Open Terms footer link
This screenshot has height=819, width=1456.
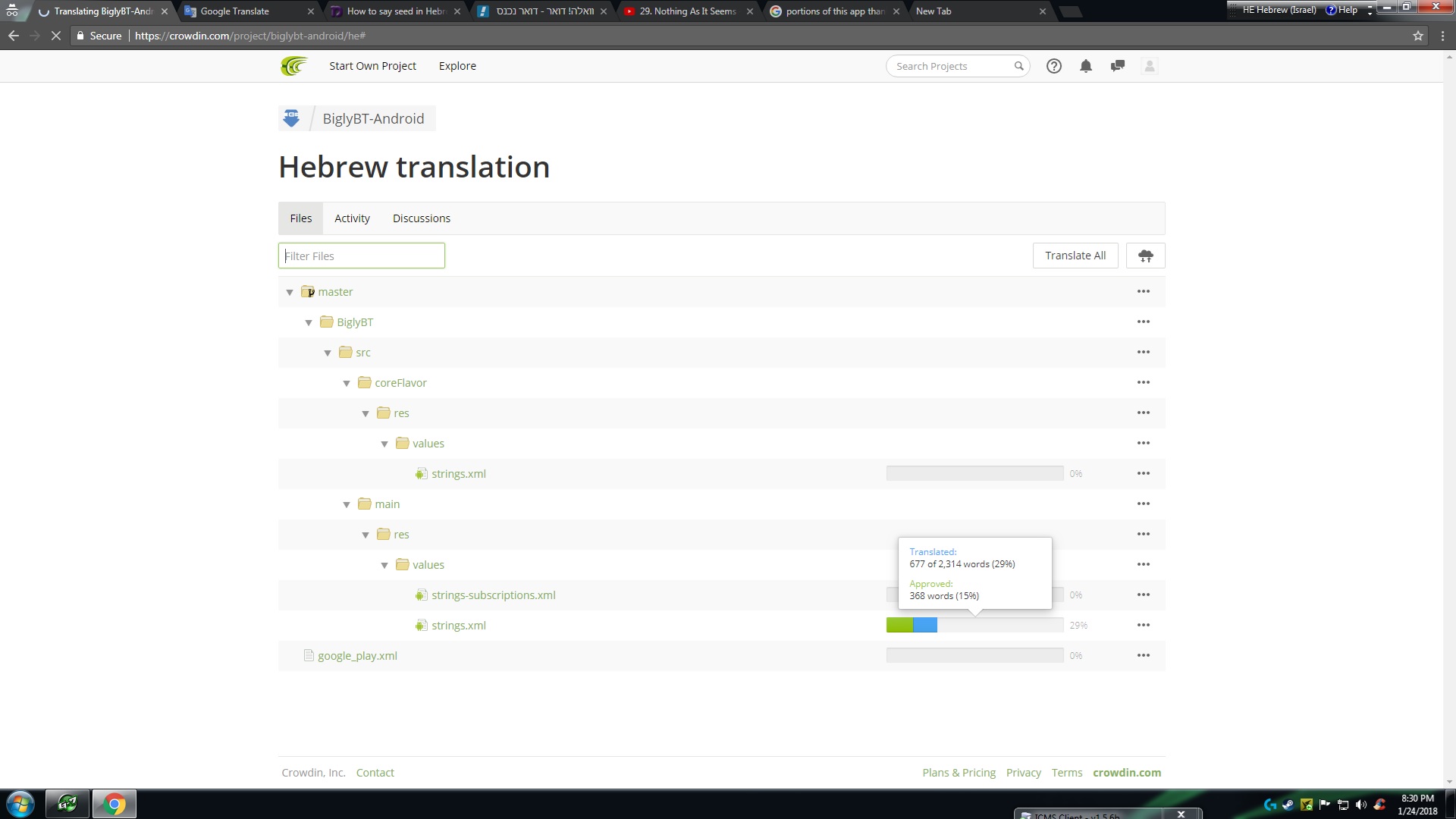tap(1067, 773)
